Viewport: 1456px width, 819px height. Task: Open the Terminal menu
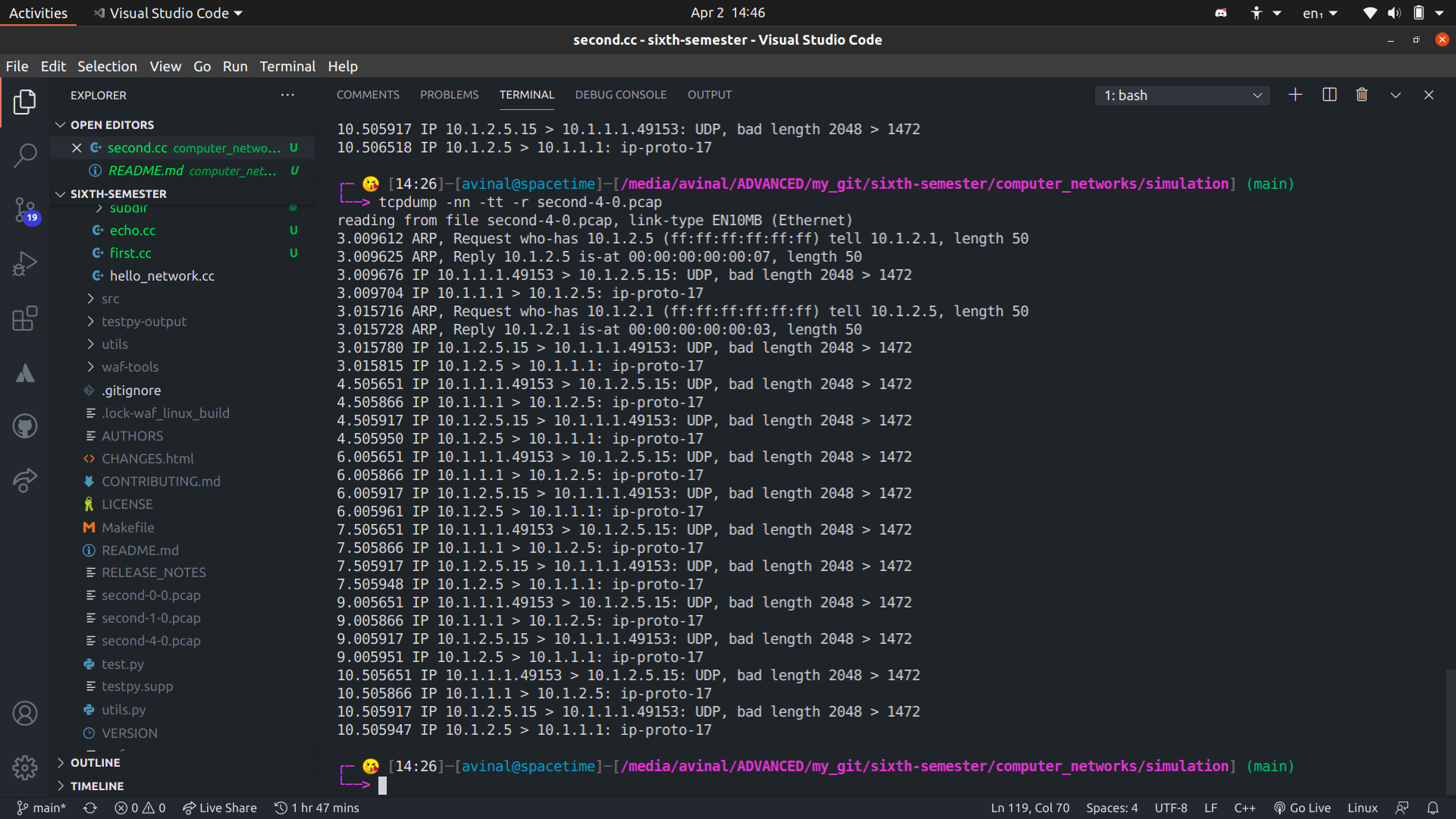(287, 66)
